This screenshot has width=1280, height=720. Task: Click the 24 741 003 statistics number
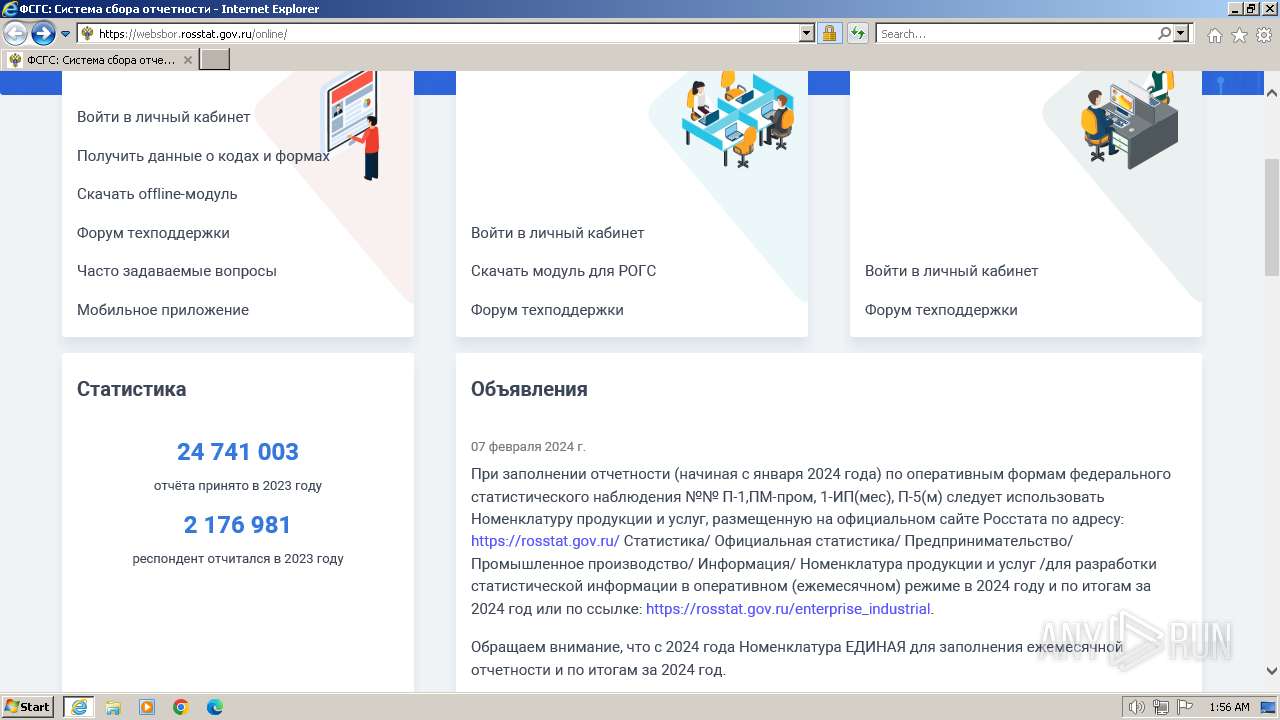pyautogui.click(x=238, y=452)
